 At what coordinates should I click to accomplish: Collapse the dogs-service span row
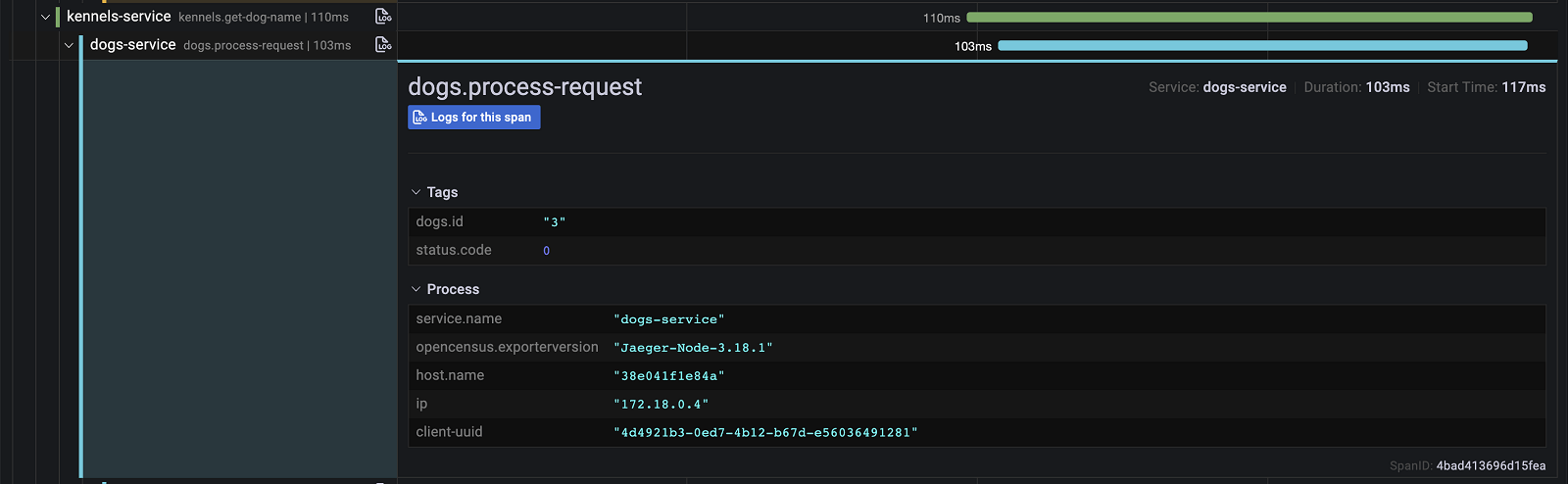coord(69,45)
